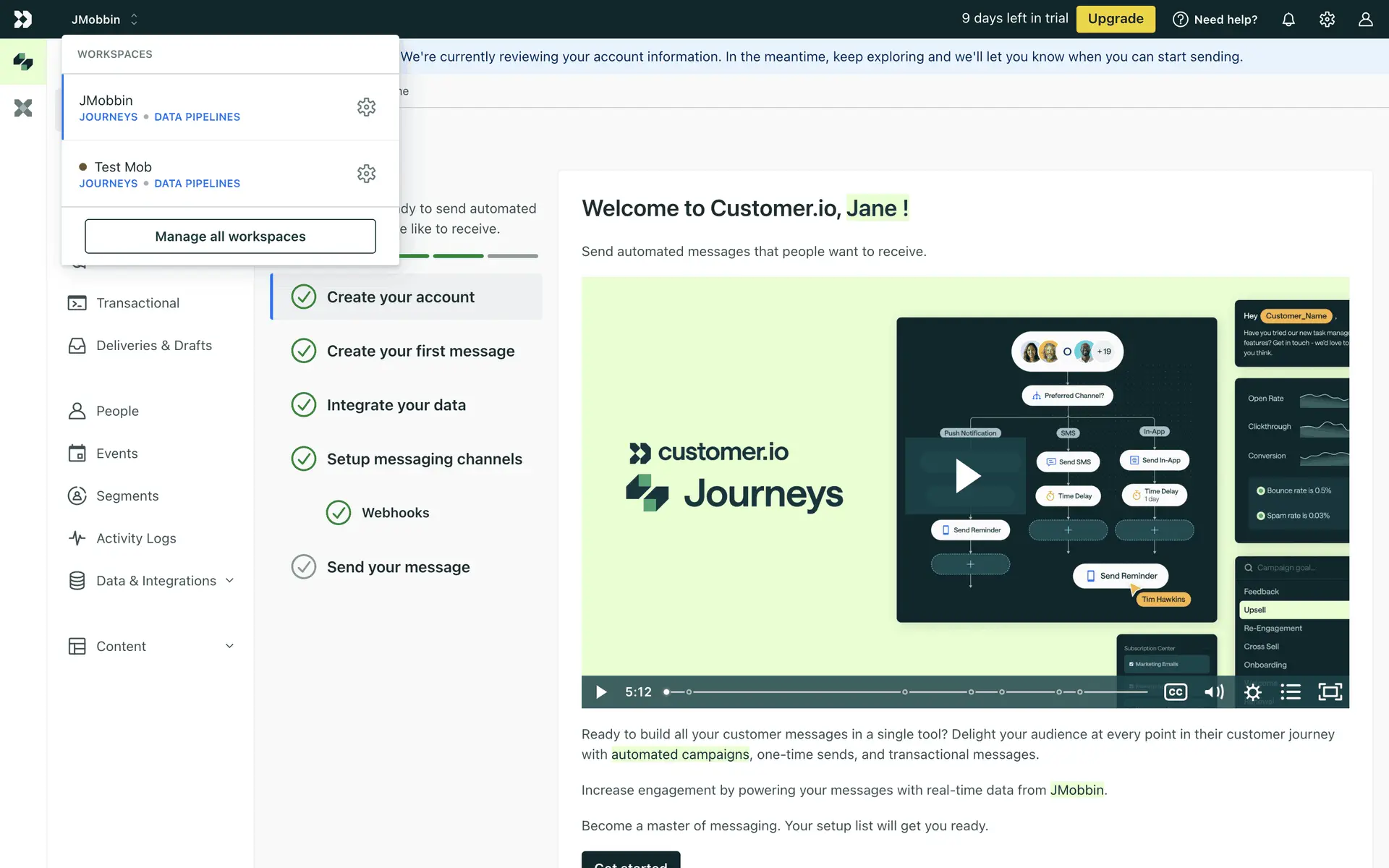Screen dimensions: 1389x868
Task: Open Activity Logs in the sidebar
Action: (136, 538)
